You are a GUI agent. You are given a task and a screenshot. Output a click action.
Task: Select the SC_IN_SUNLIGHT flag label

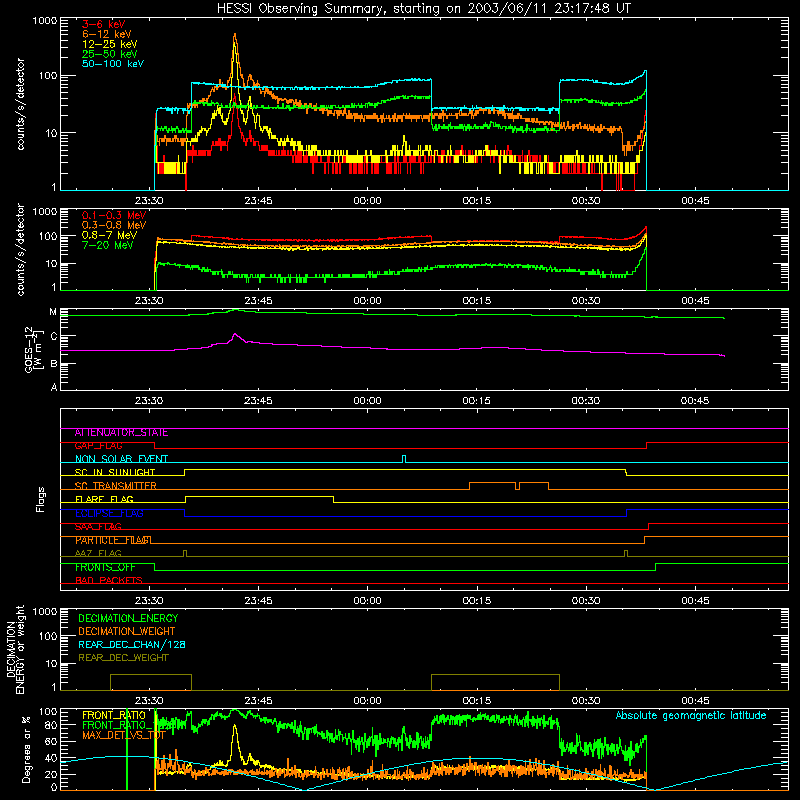115,472
